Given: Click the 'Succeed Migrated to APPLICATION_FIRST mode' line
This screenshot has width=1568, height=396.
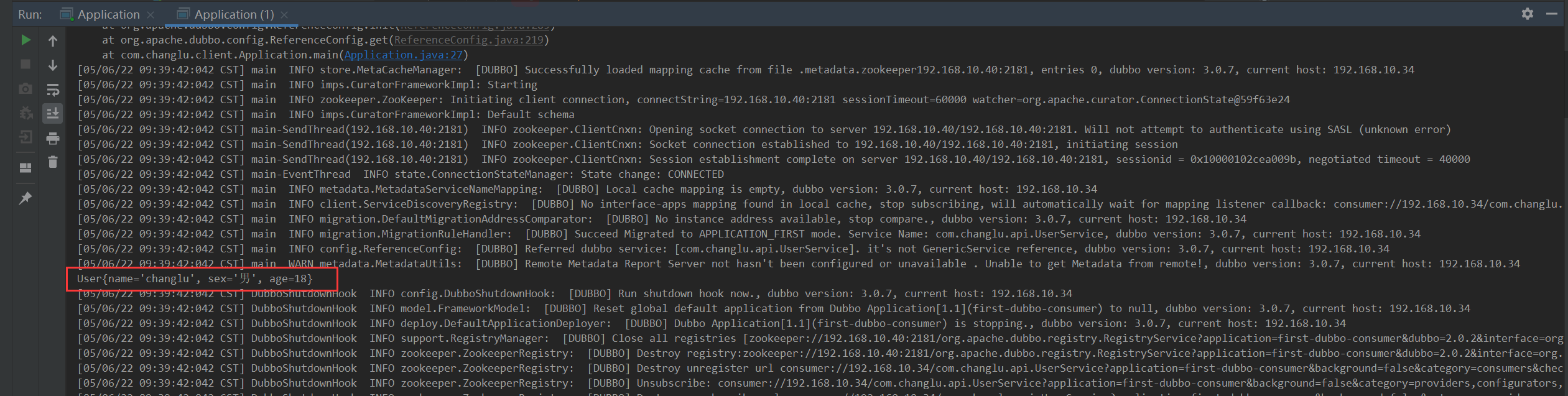Looking at the screenshot, I should (x=749, y=234).
